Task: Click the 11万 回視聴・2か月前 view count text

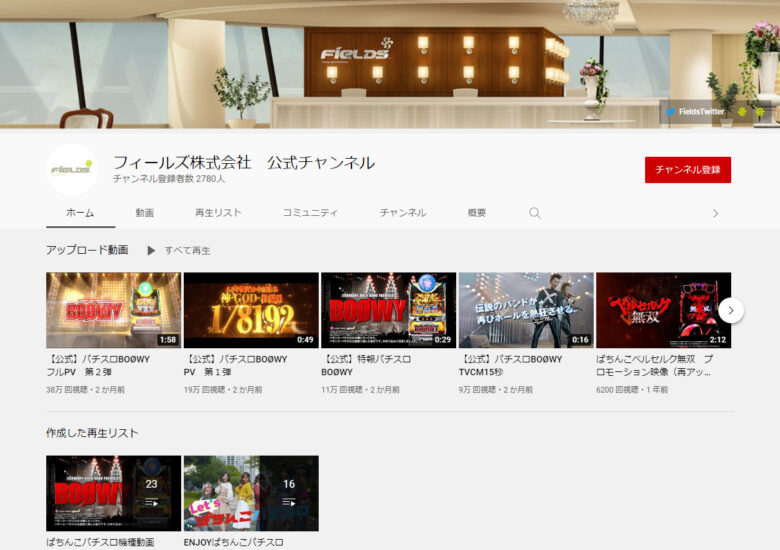Action: click(360, 390)
